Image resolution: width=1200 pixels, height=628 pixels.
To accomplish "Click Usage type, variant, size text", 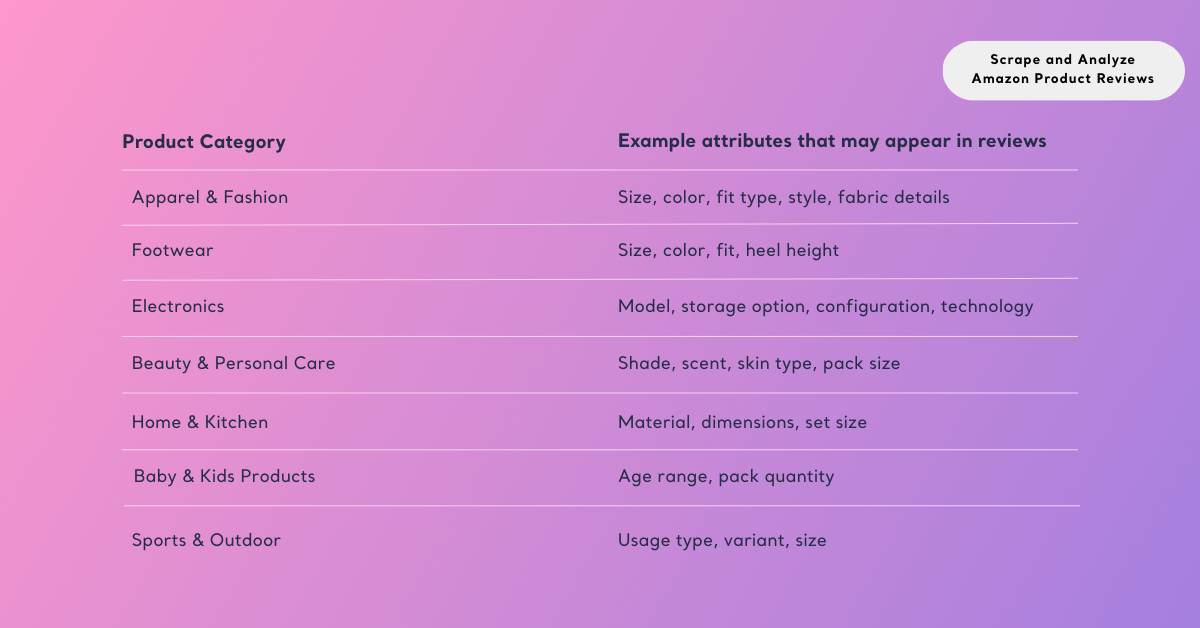I will click(x=722, y=541).
